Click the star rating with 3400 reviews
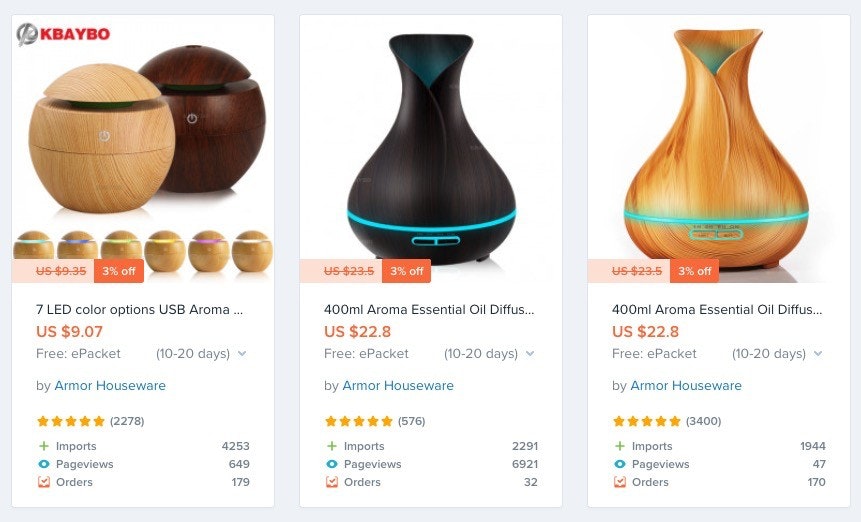 [647, 421]
